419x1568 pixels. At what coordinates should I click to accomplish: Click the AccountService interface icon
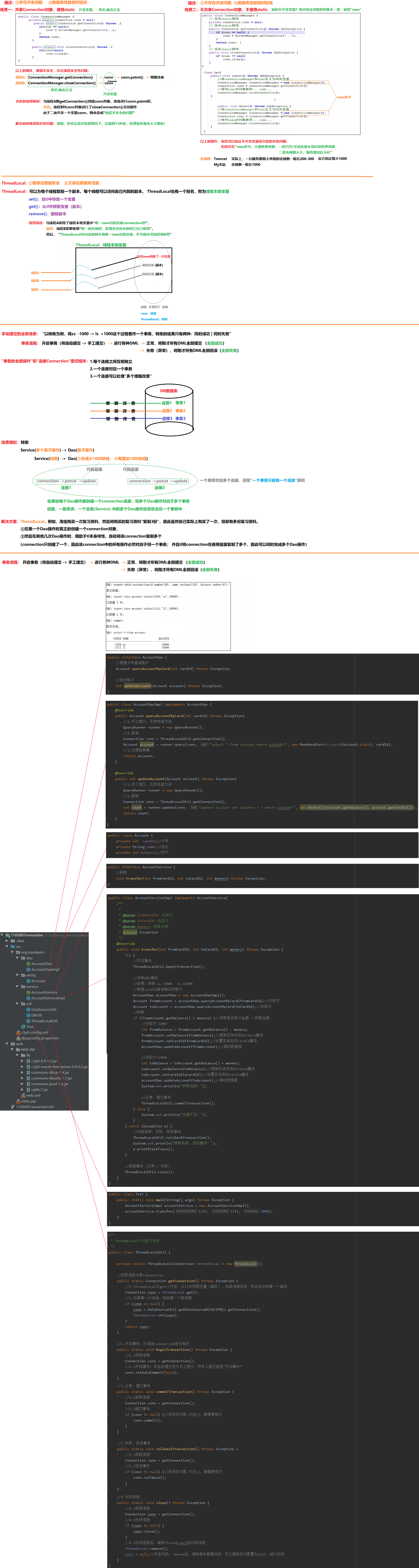click(x=29, y=992)
